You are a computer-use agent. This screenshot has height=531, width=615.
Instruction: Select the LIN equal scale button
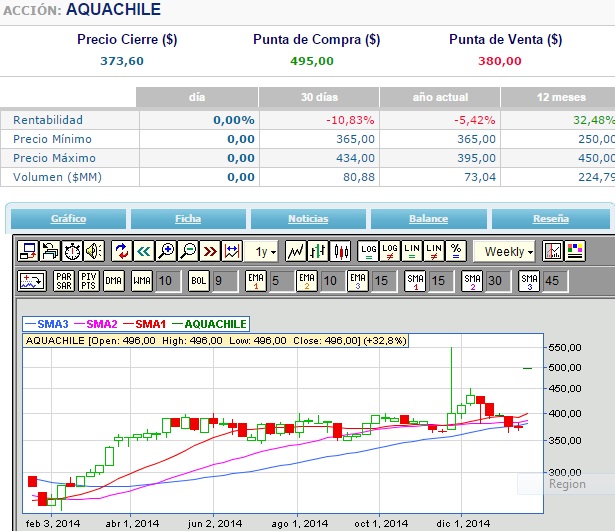(412, 251)
